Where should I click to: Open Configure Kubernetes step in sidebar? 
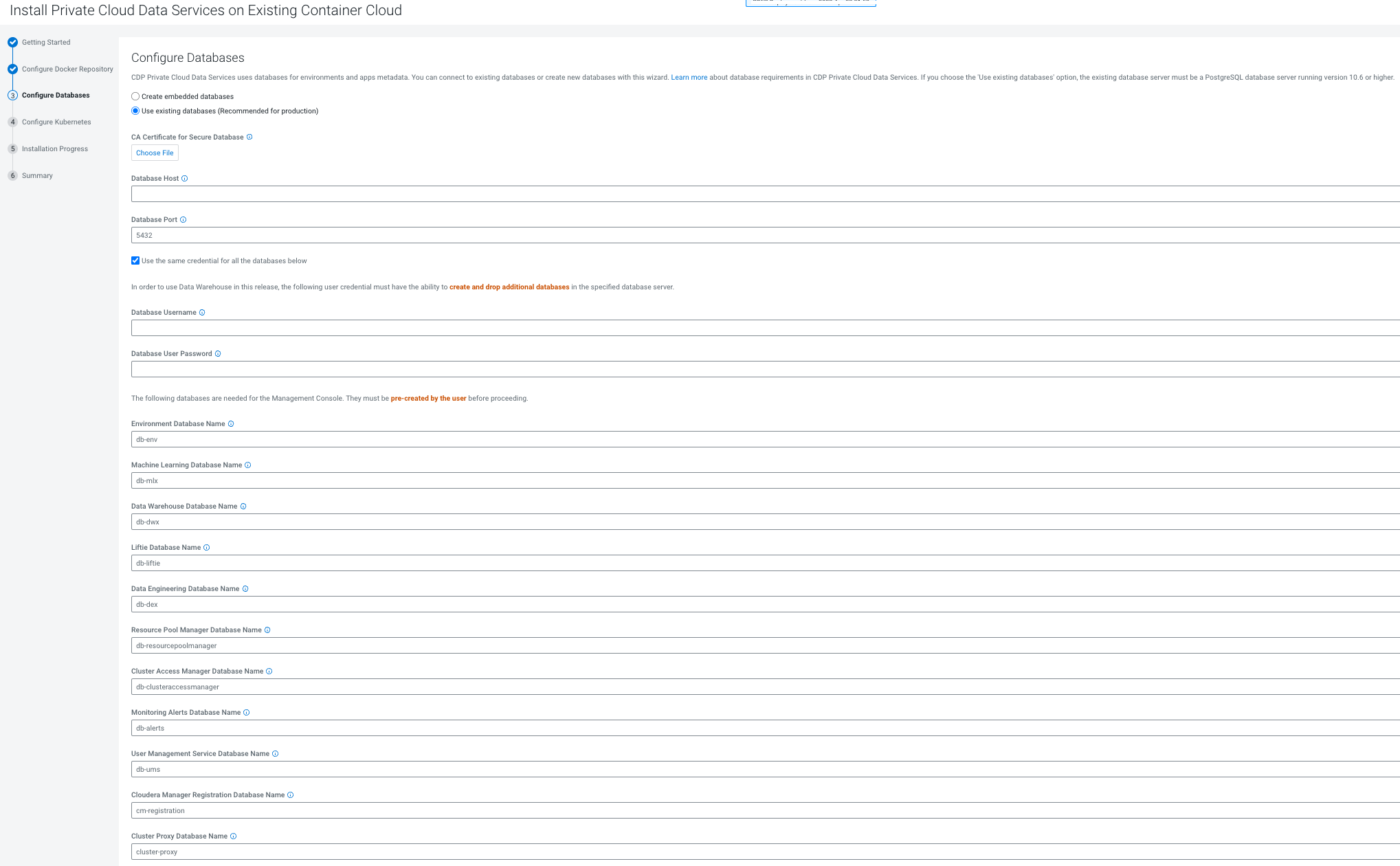coord(56,122)
